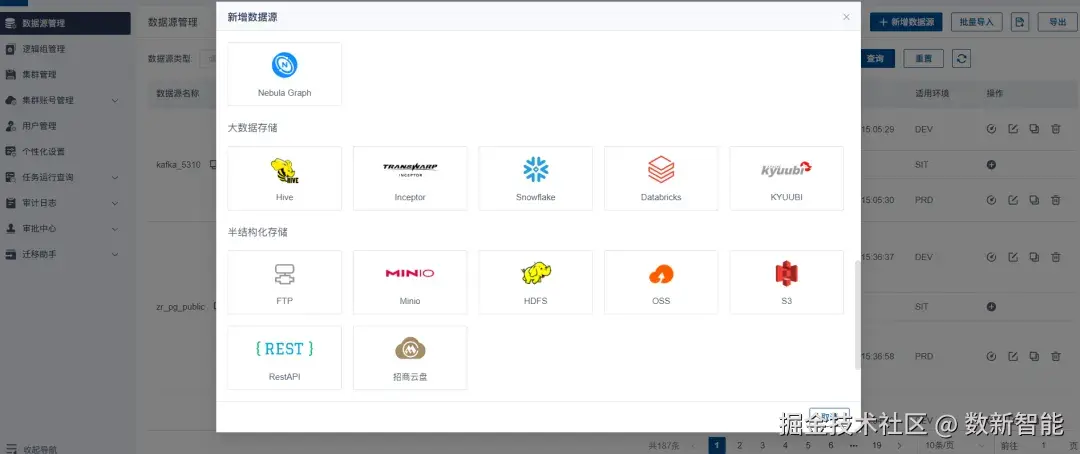Select the HDFS elephant data source
Screen dimensions: 1080x454
click(x=535, y=282)
